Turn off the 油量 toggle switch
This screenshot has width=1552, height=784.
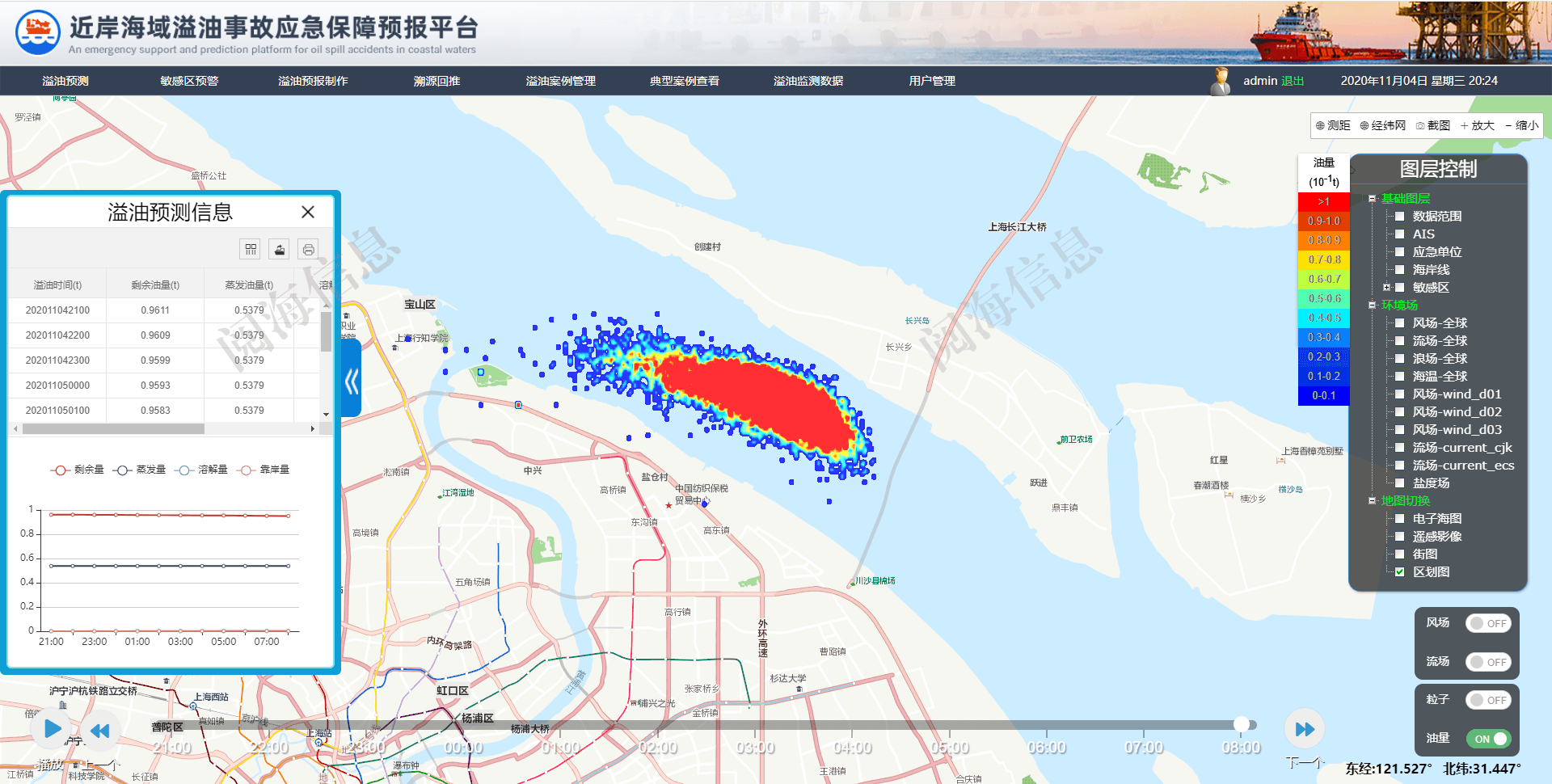tap(1488, 739)
